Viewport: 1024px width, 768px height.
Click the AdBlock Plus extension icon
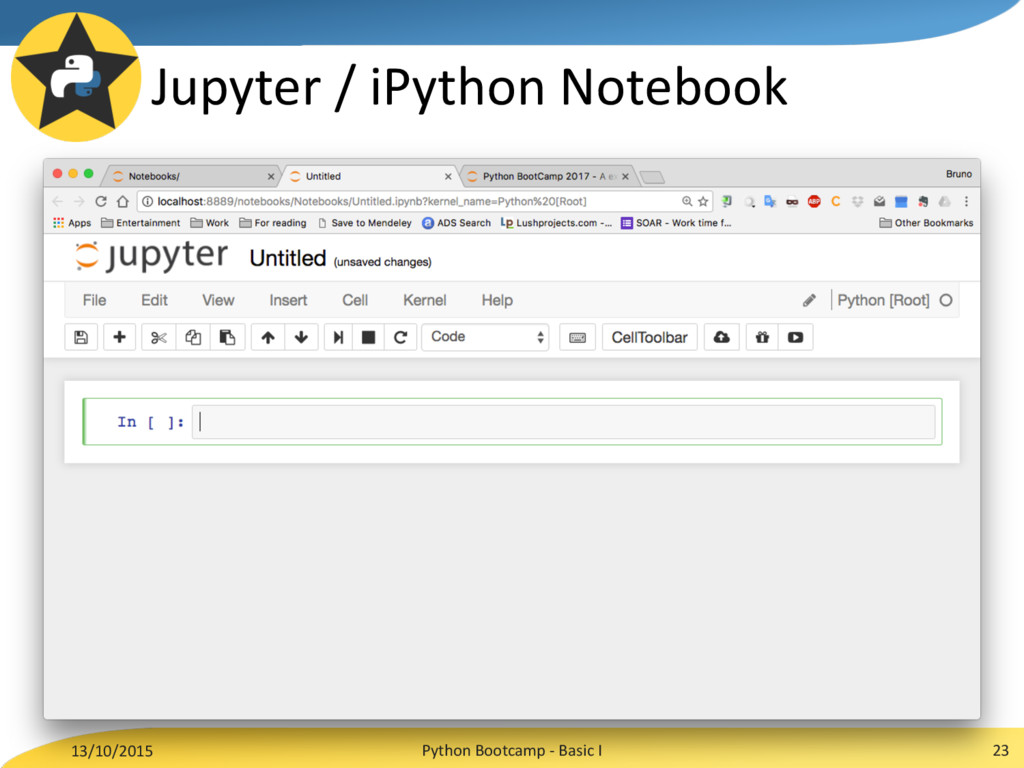click(x=814, y=202)
